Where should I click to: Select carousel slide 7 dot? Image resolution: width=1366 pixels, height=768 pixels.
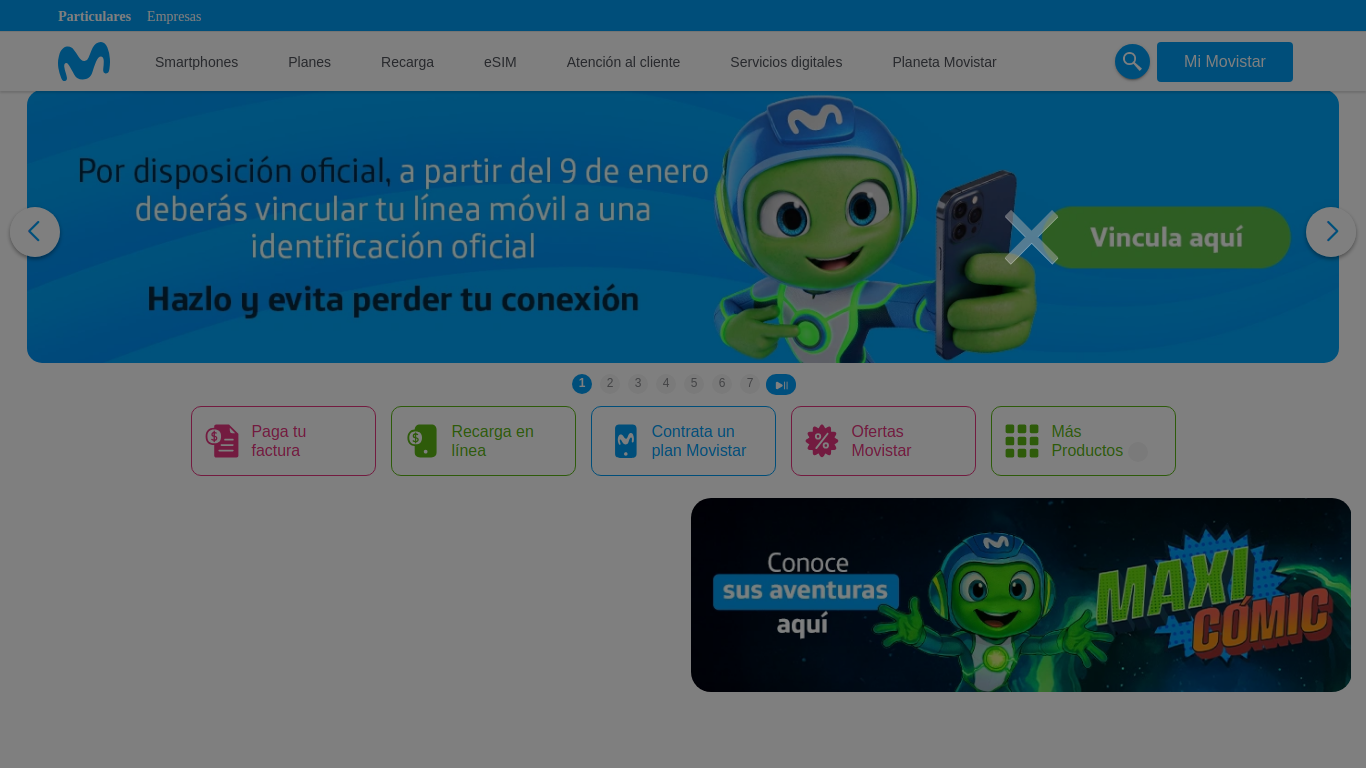coord(750,384)
